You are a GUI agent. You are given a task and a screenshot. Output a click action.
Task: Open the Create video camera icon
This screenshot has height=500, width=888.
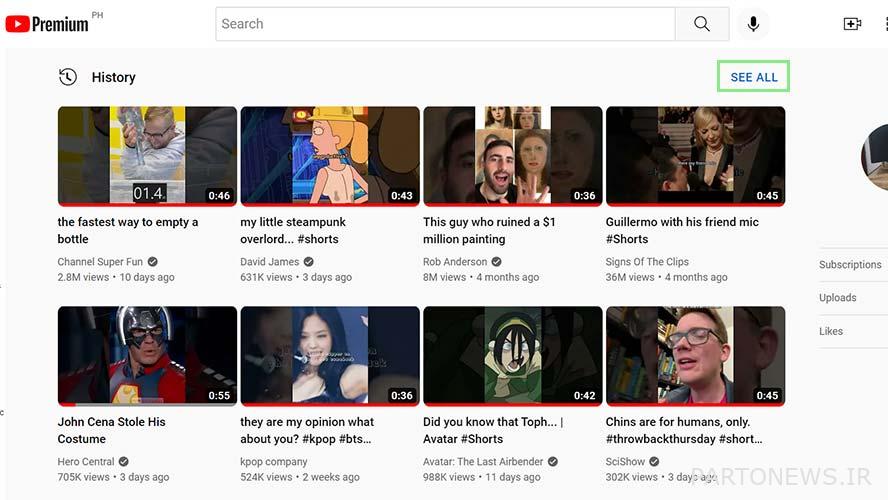click(x=852, y=24)
